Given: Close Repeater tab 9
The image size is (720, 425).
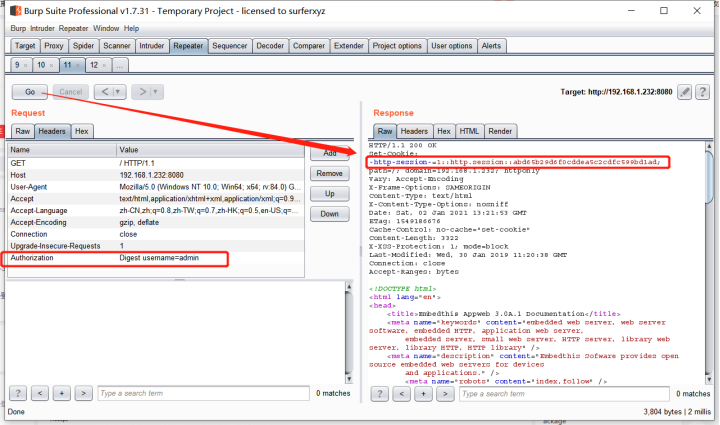Looking at the screenshot, I should [26, 66].
